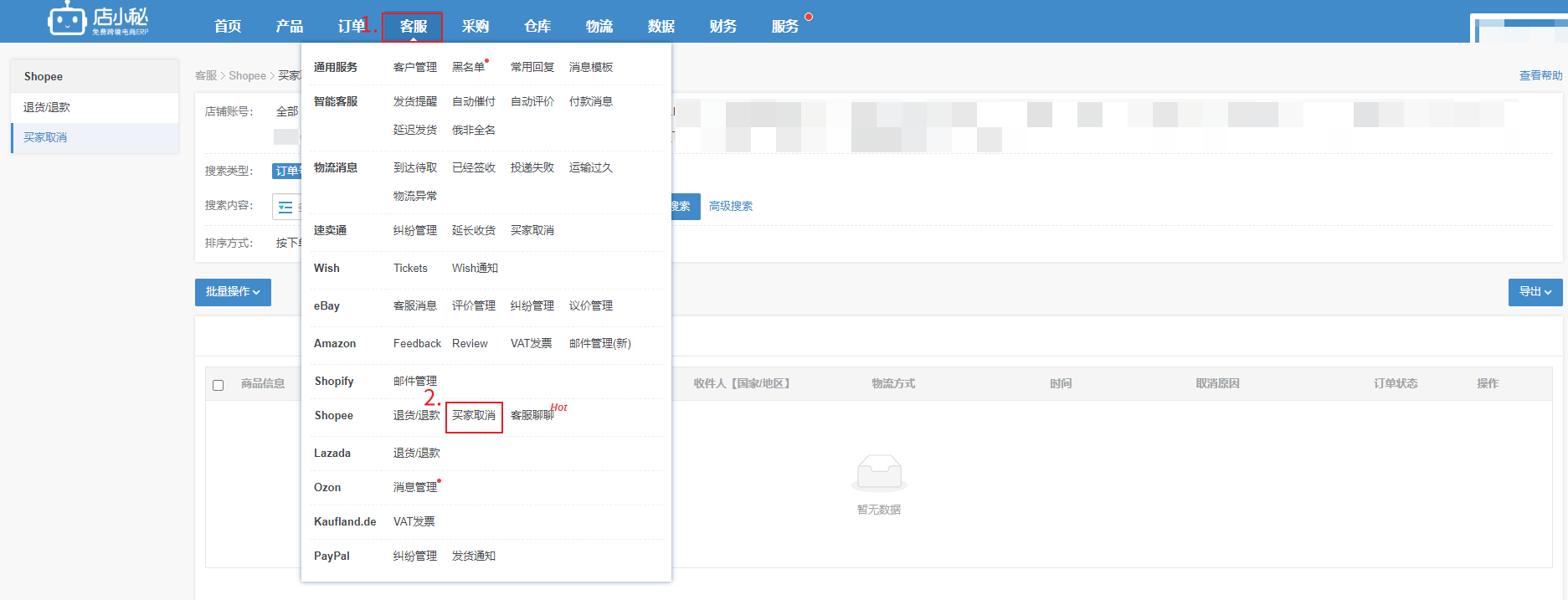Expand the 批量操作 dropdown

[x=233, y=292]
